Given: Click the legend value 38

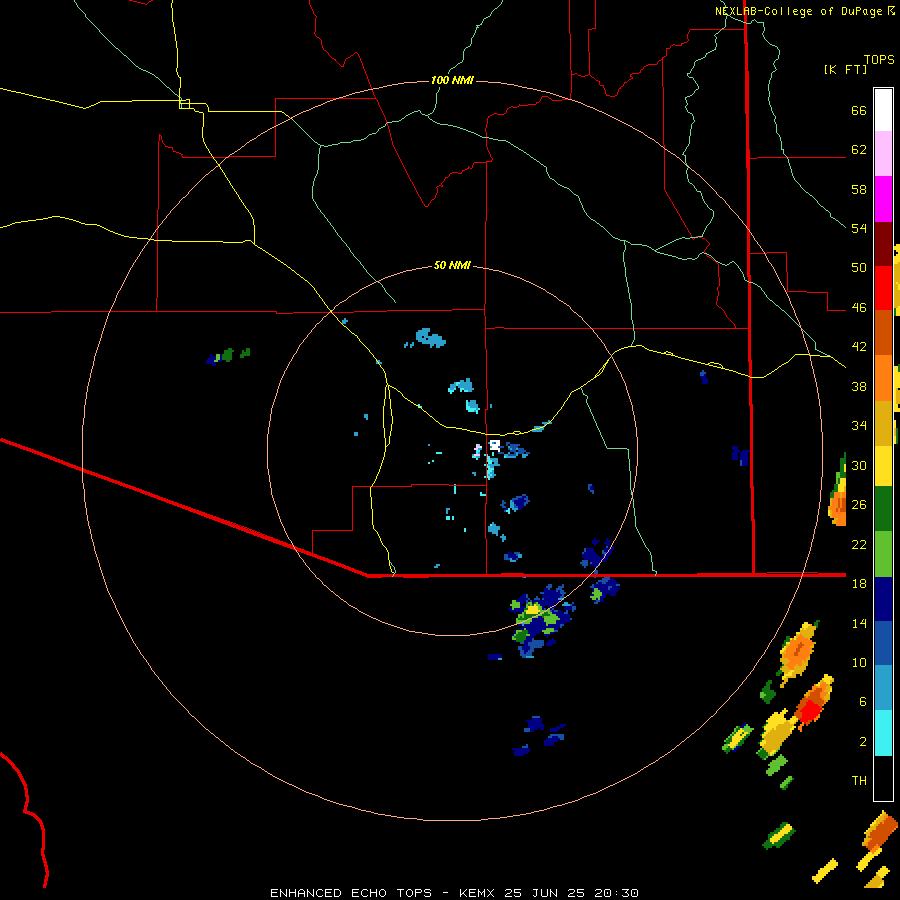Looking at the screenshot, I should [x=859, y=386].
